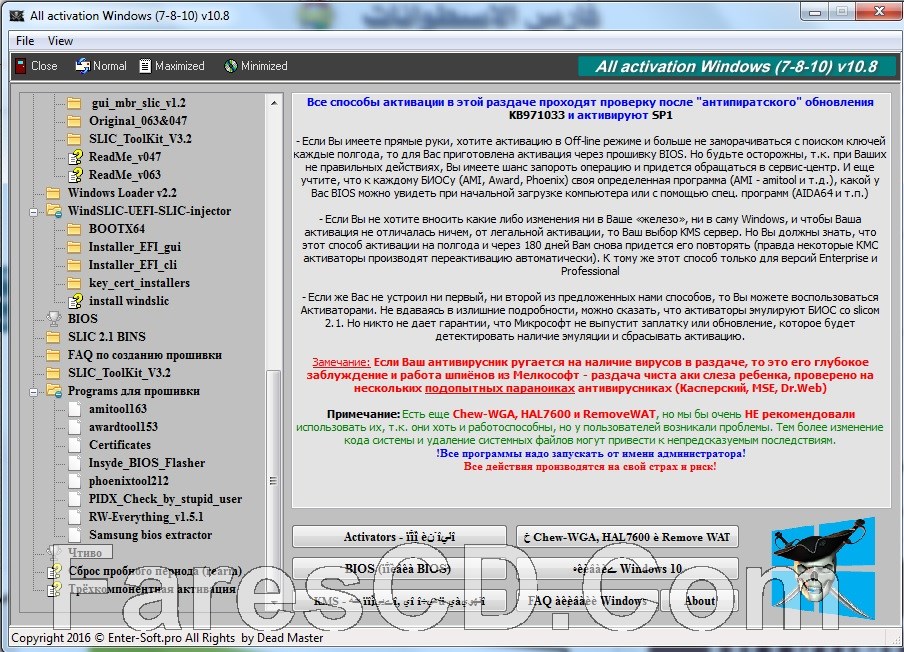Click the Close toolbar icon
904x652 pixels.
coord(21,66)
